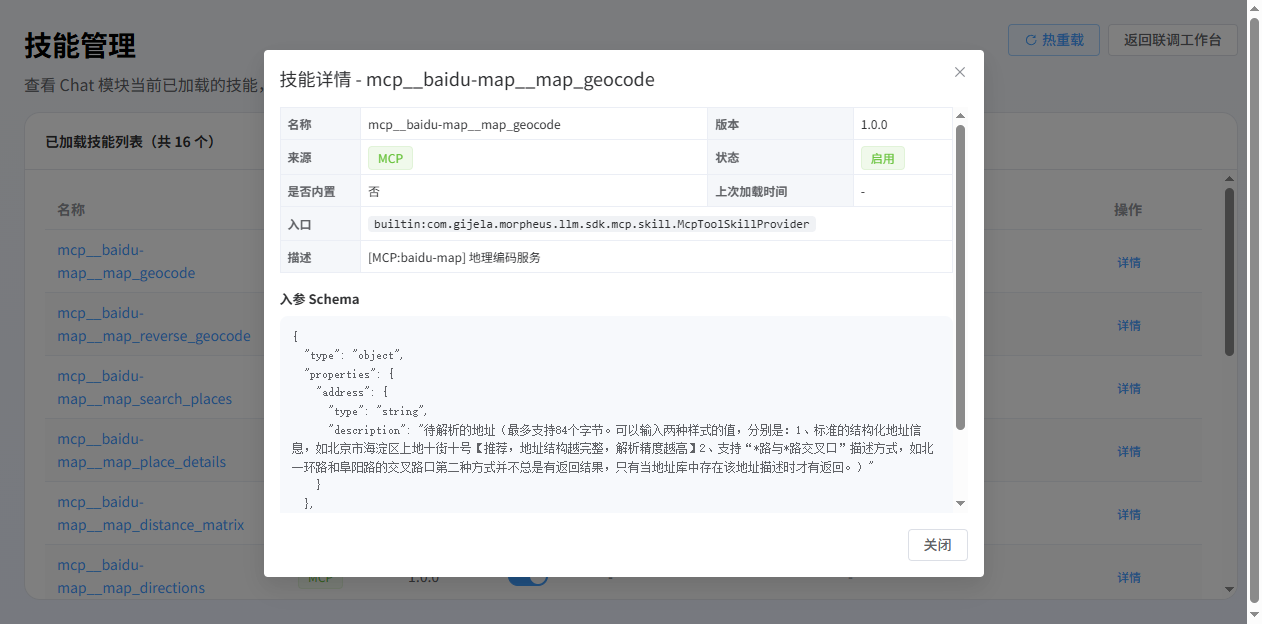Click the 版本 label cell

coord(780,125)
